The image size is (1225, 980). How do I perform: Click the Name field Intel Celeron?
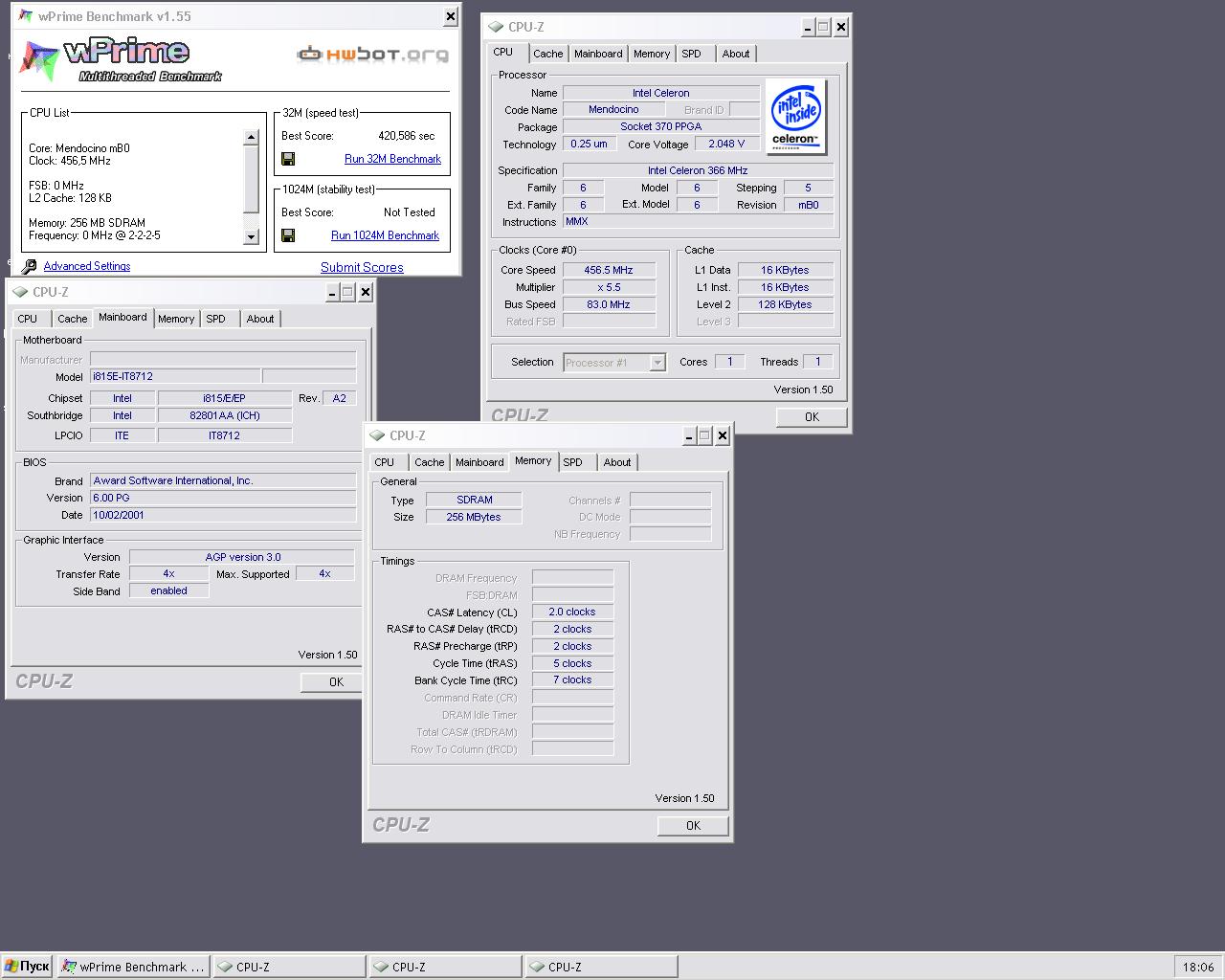coord(660,93)
